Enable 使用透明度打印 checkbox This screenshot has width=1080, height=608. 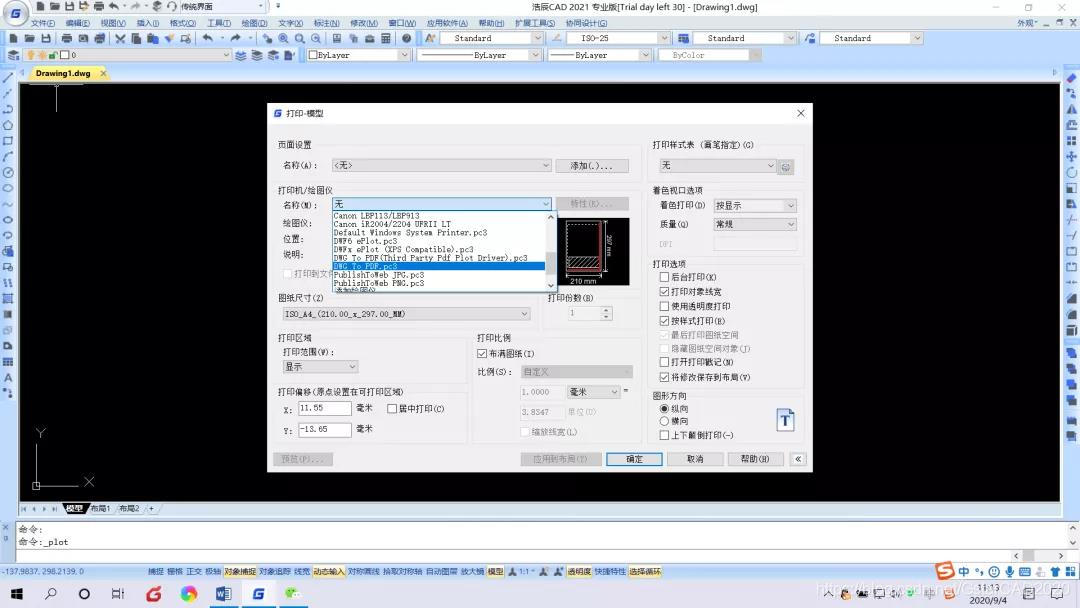(664, 306)
